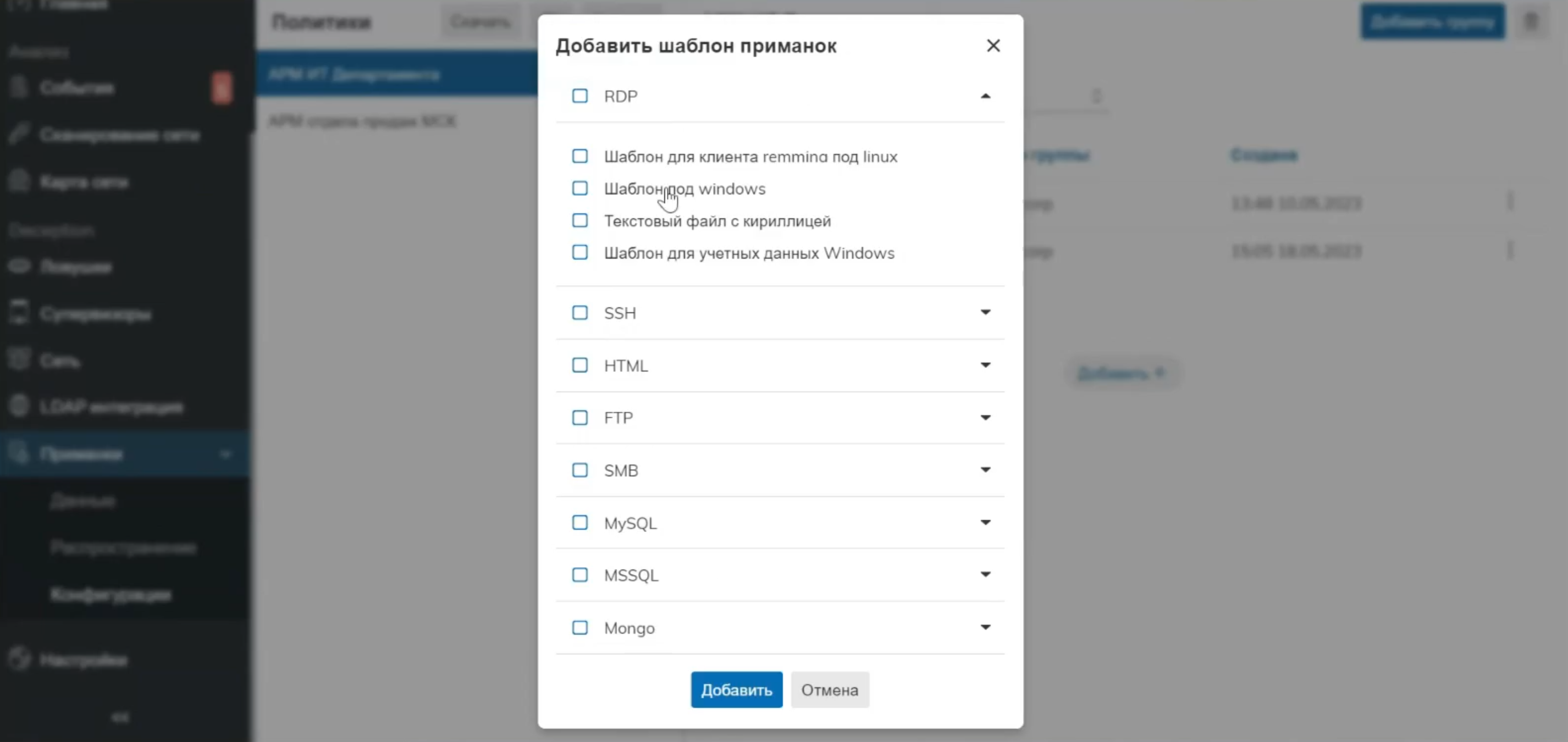
Task: Open the FTP section dropdown arrow
Action: 985,418
